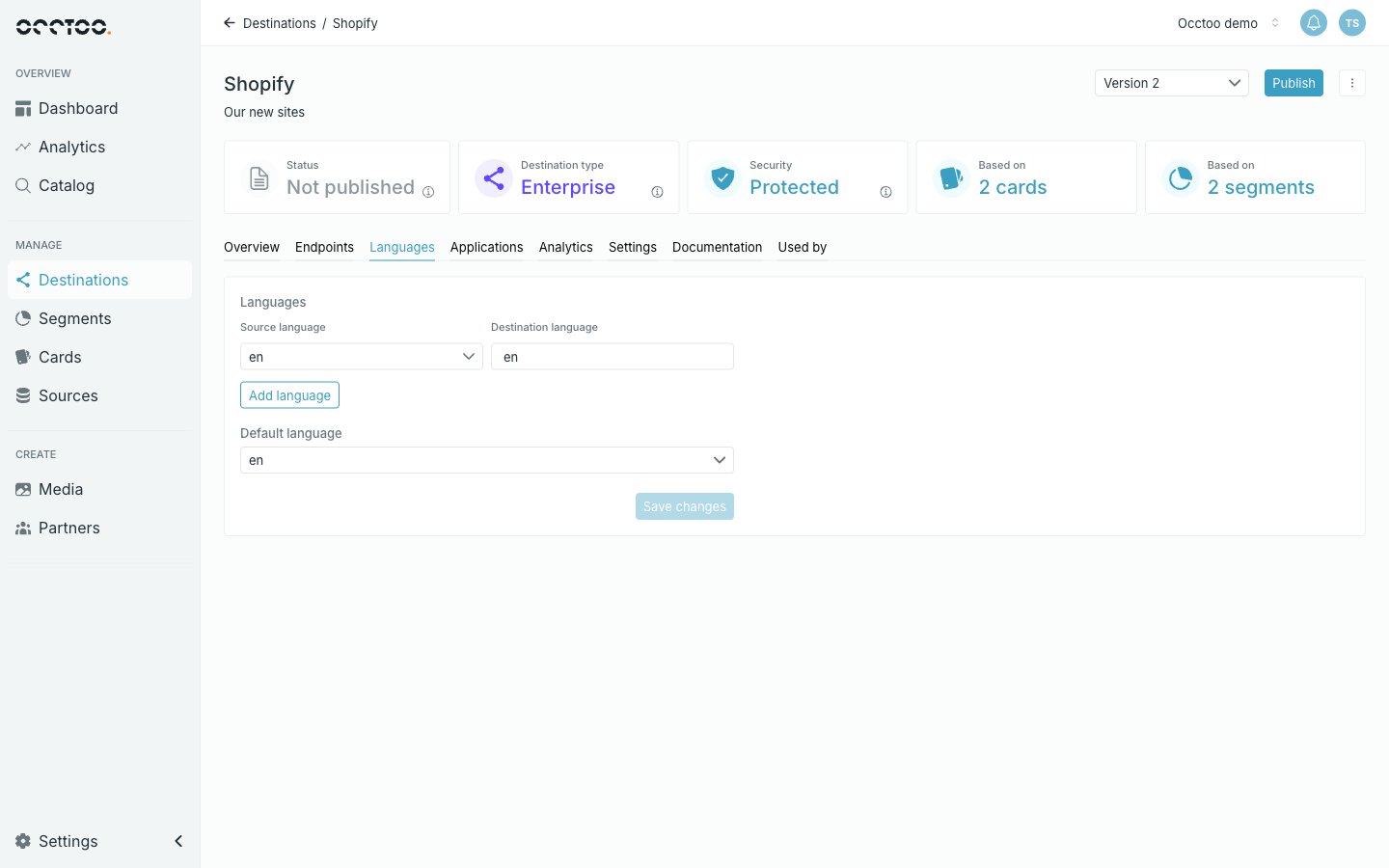Click the 'Our new sites' description

coord(264,112)
